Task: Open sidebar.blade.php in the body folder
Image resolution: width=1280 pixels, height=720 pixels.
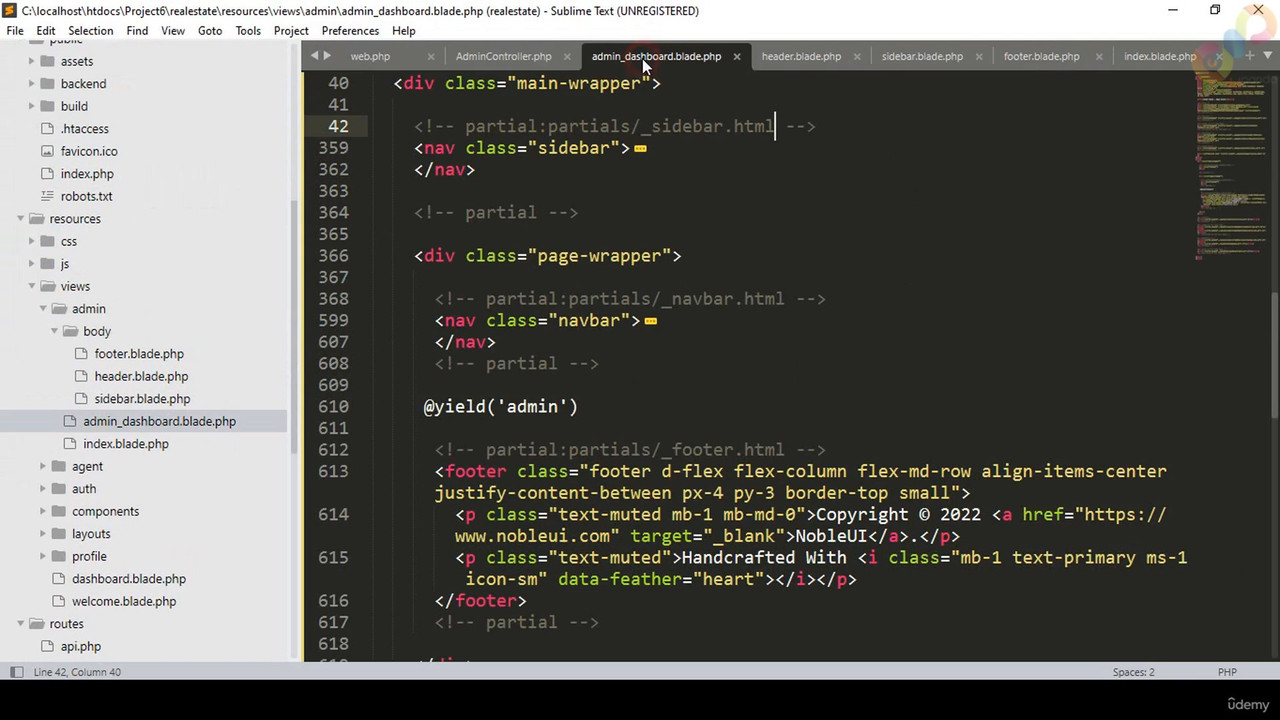Action: [x=142, y=399]
